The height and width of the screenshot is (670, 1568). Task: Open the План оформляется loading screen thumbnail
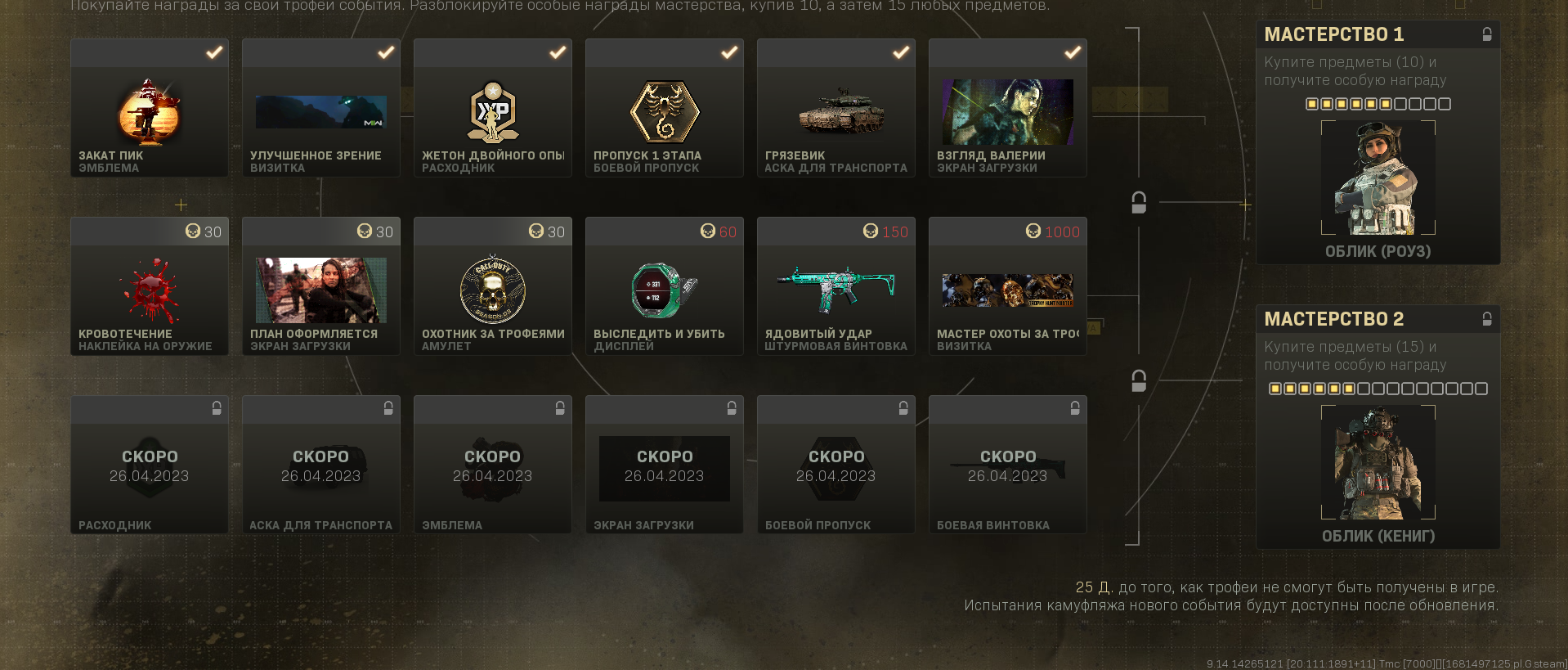pos(321,290)
